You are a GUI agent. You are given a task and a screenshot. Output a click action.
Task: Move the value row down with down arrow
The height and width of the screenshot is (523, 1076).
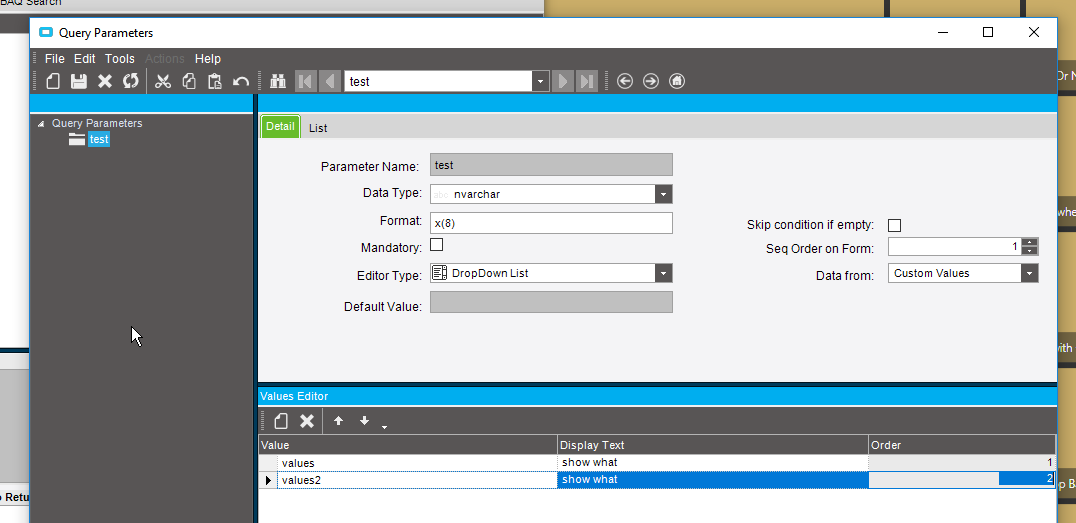pos(364,421)
